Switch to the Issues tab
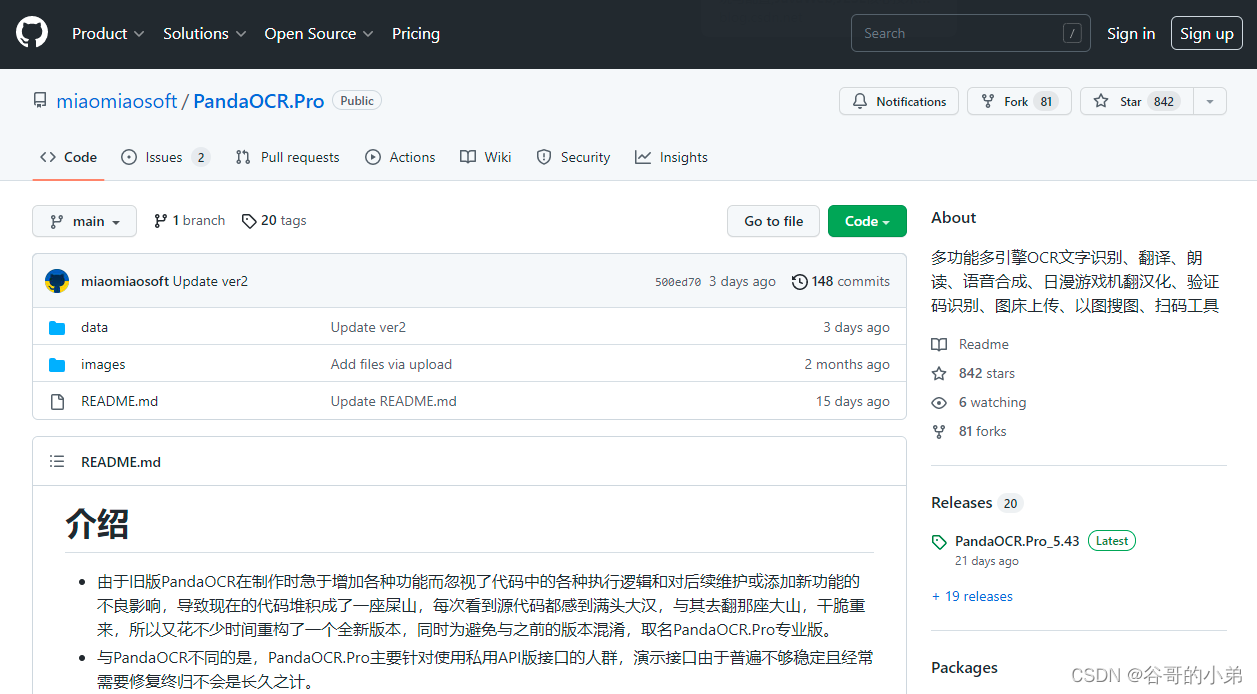This screenshot has height=694, width=1257. [x=164, y=158]
